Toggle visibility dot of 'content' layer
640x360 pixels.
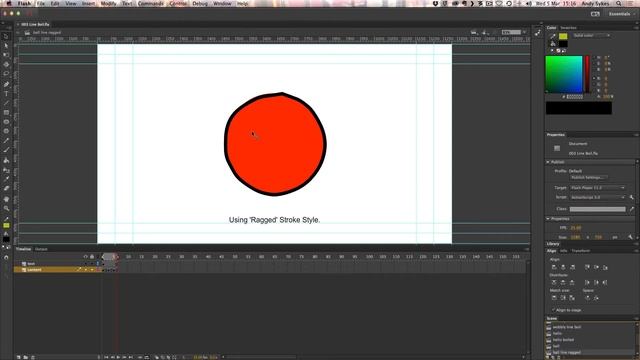coord(86,269)
